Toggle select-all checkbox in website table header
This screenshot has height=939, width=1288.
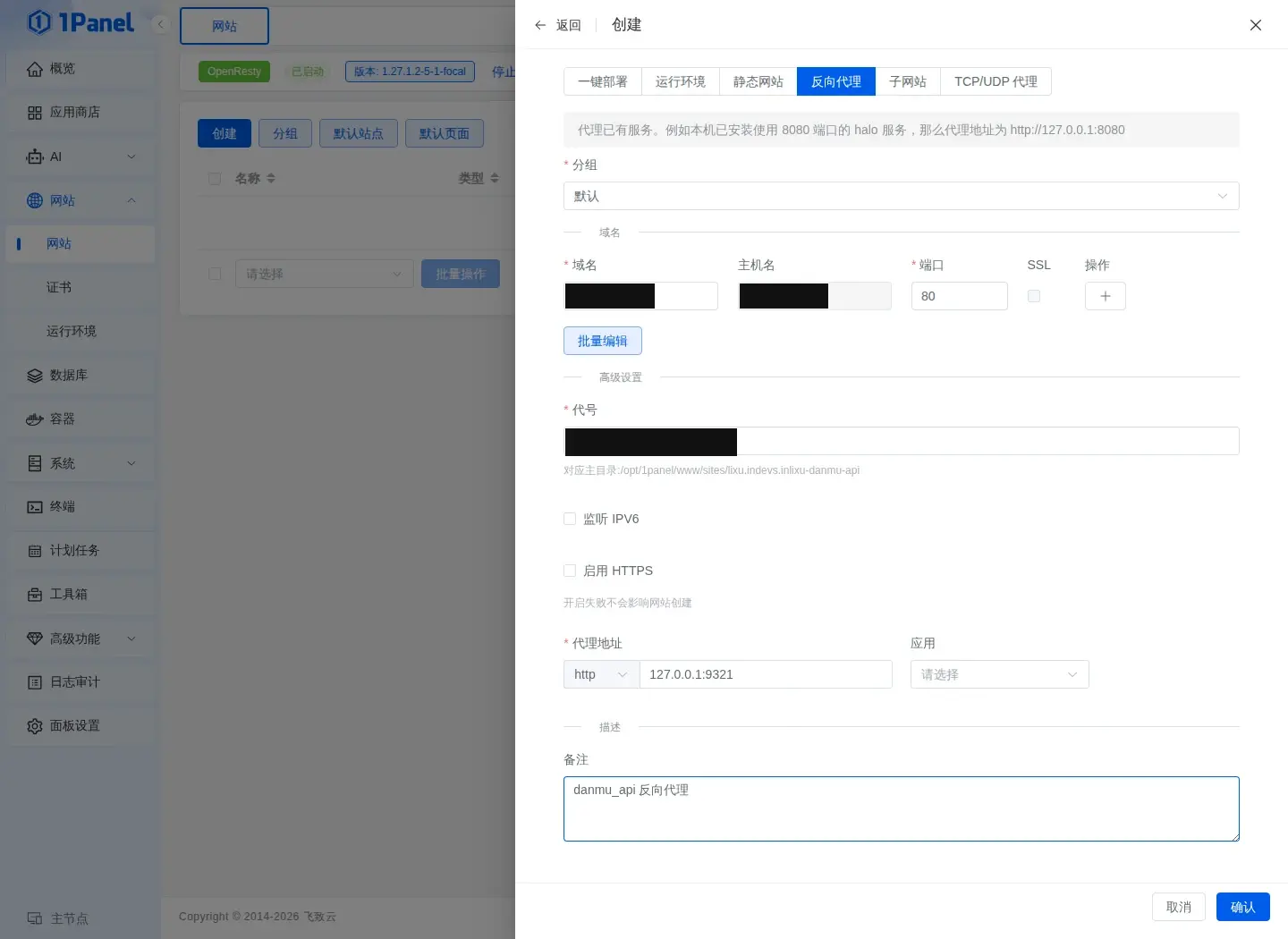pyautogui.click(x=215, y=178)
